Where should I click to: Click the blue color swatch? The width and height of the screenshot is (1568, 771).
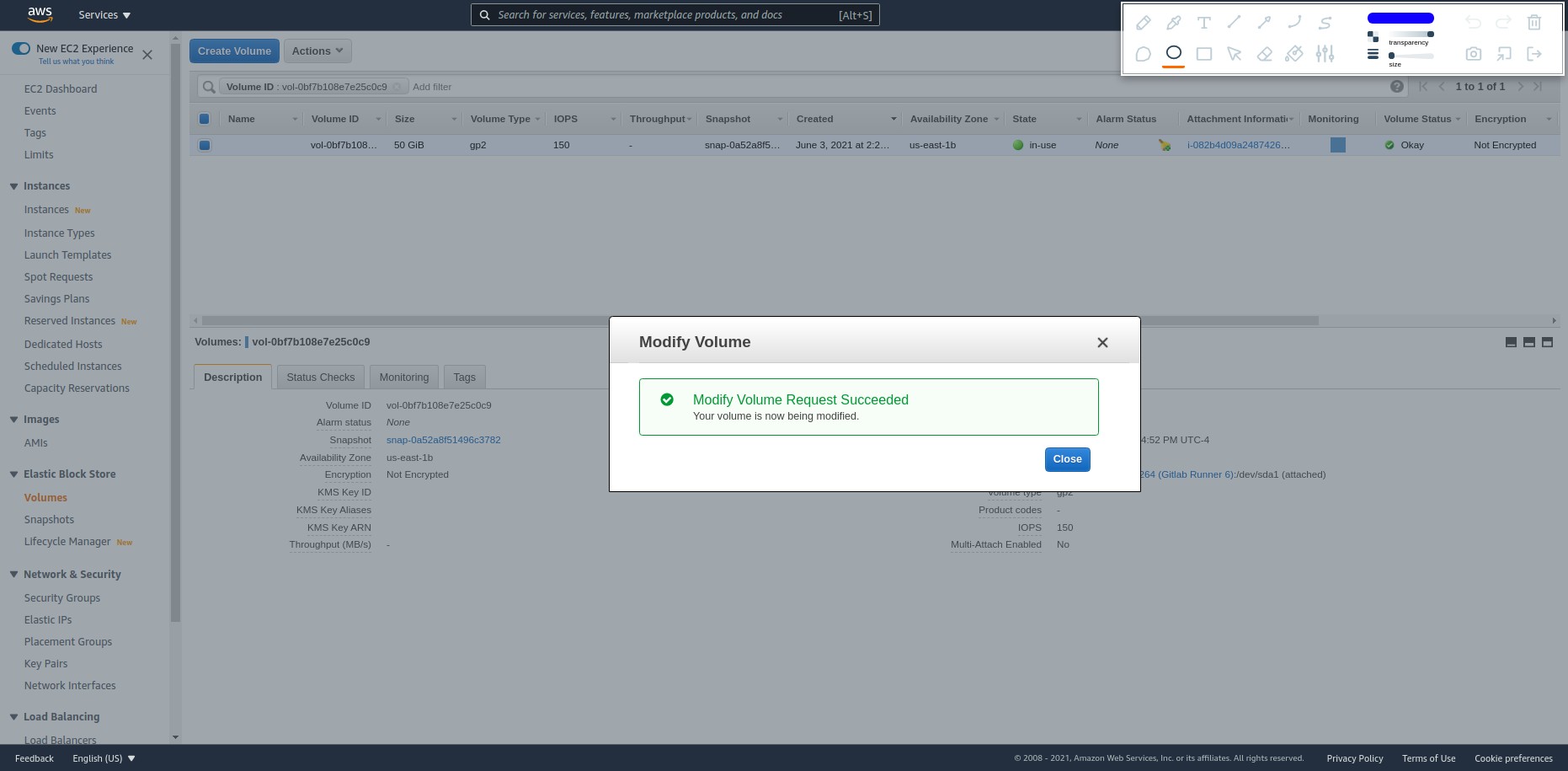[1400, 18]
